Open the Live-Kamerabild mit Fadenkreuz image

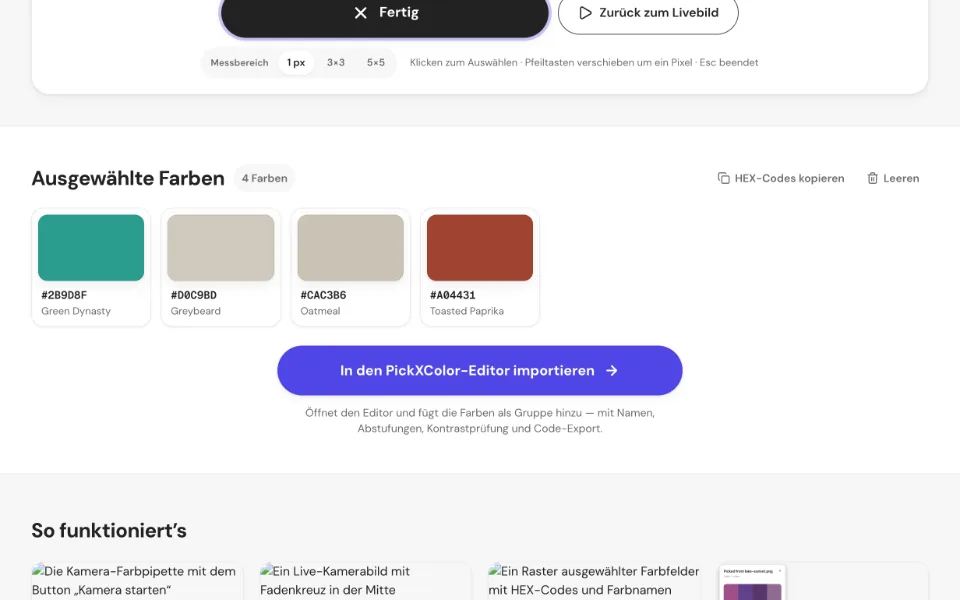pos(366,581)
